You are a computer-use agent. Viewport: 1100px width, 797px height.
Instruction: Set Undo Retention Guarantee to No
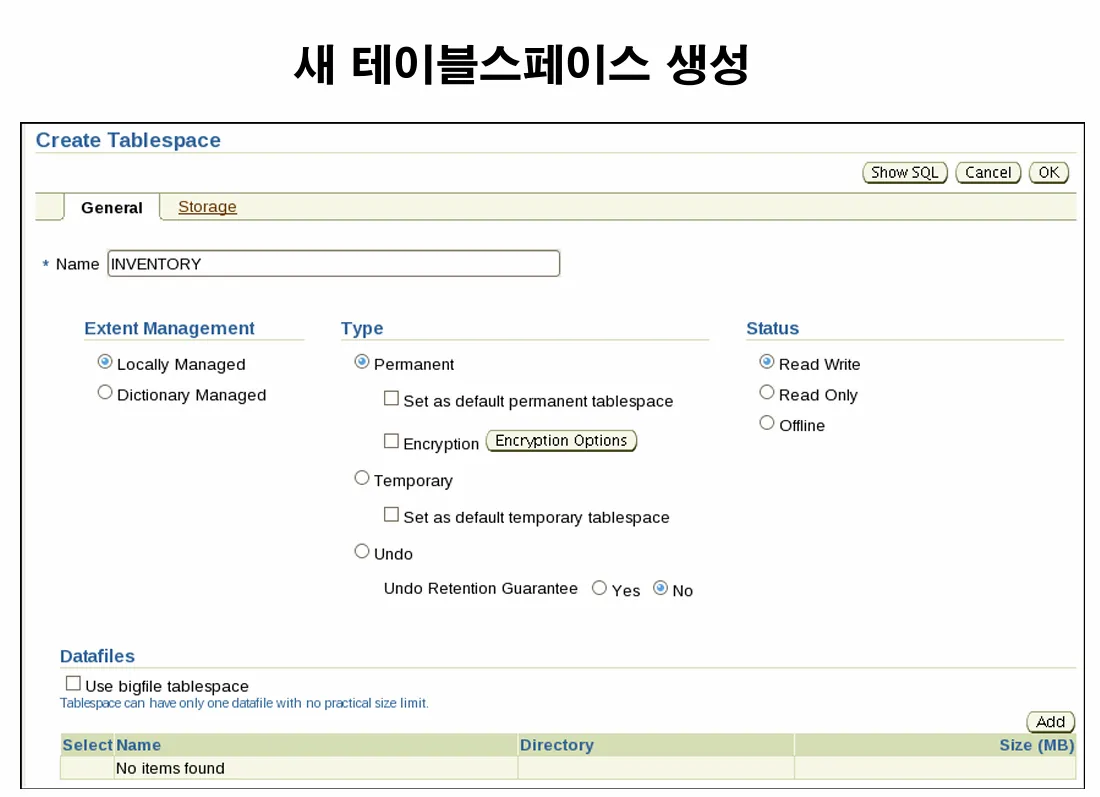pos(660,588)
